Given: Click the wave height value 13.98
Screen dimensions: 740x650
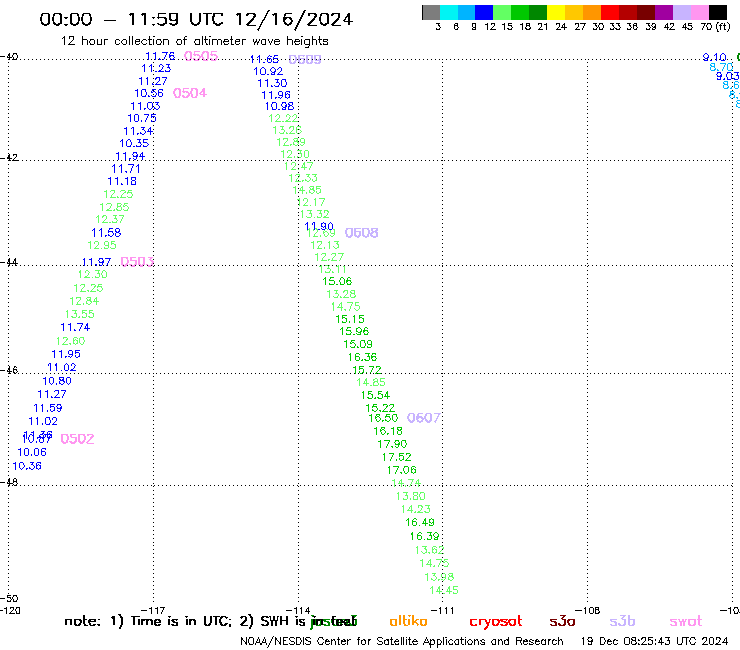Looking at the screenshot, I should point(439,577).
